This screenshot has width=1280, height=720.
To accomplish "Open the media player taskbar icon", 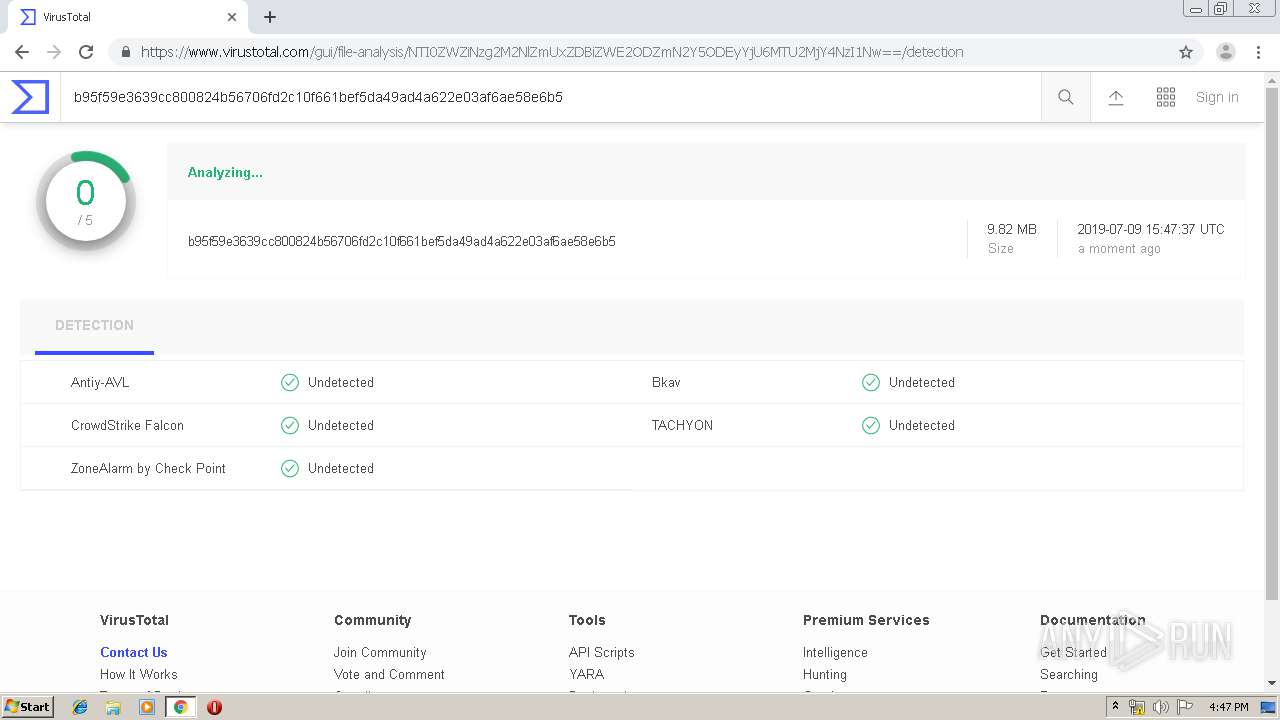I will 147,707.
